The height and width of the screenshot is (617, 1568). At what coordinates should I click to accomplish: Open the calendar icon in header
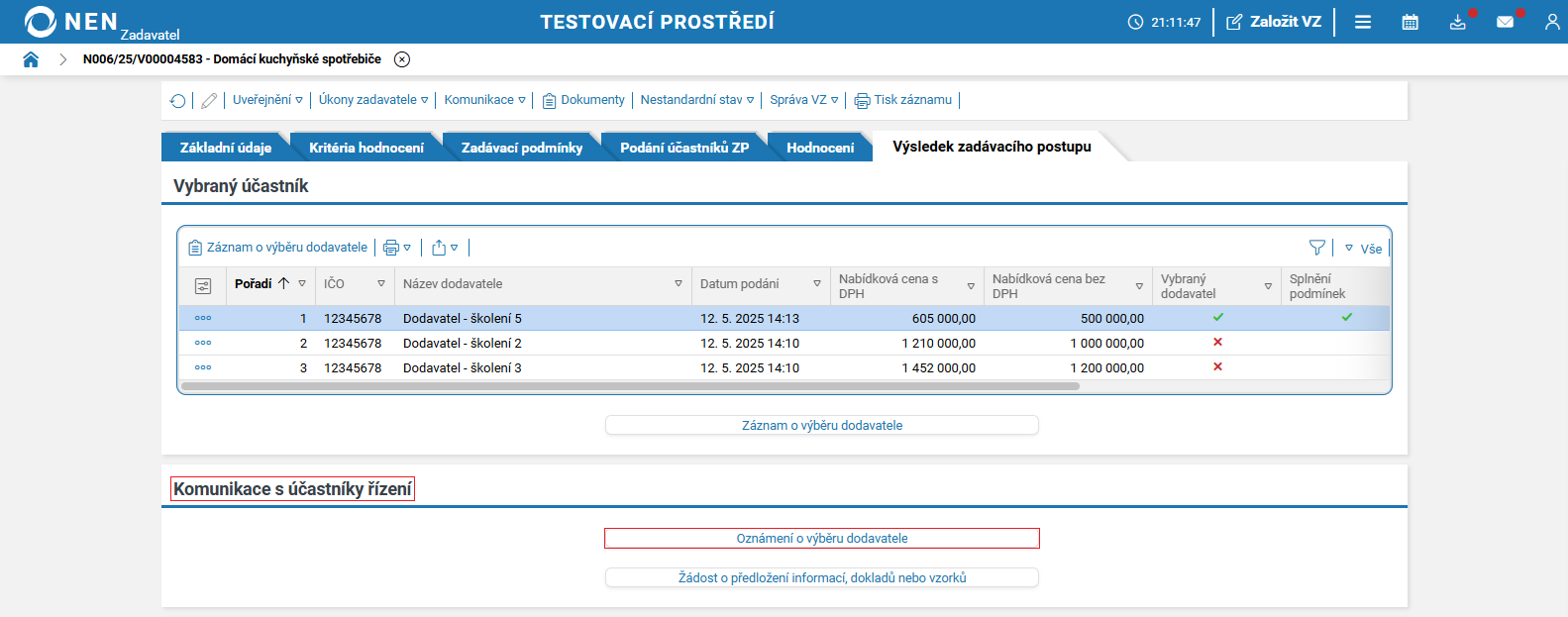point(1411,22)
